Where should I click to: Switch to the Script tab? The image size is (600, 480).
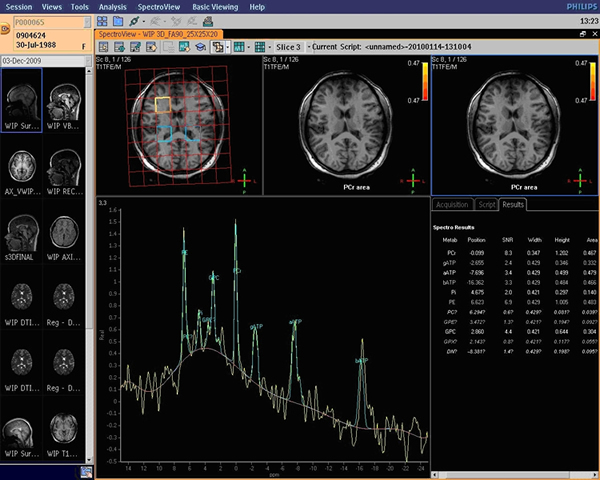(487, 204)
